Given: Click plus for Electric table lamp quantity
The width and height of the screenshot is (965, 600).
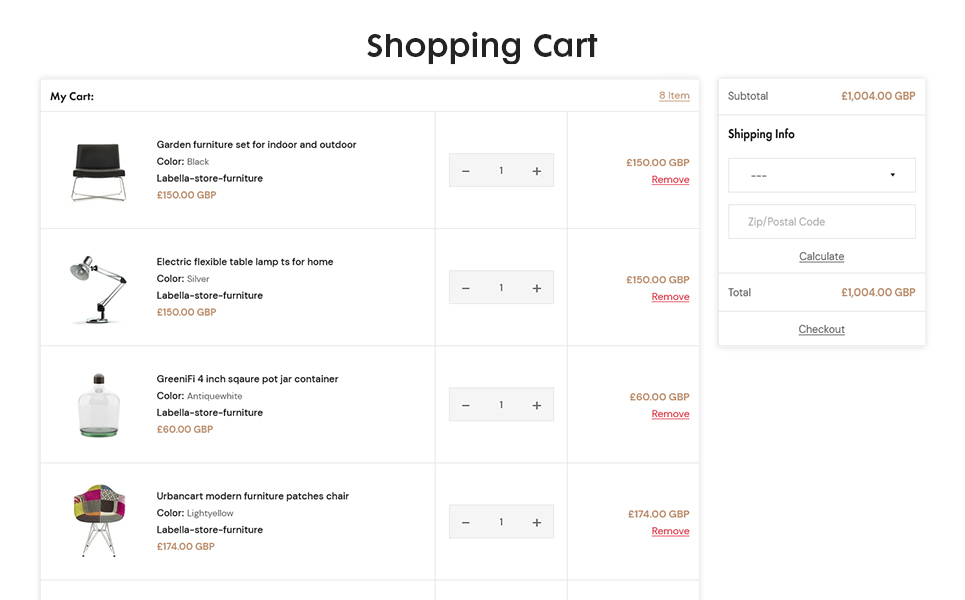Looking at the screenshot, I should pos(537,288).
